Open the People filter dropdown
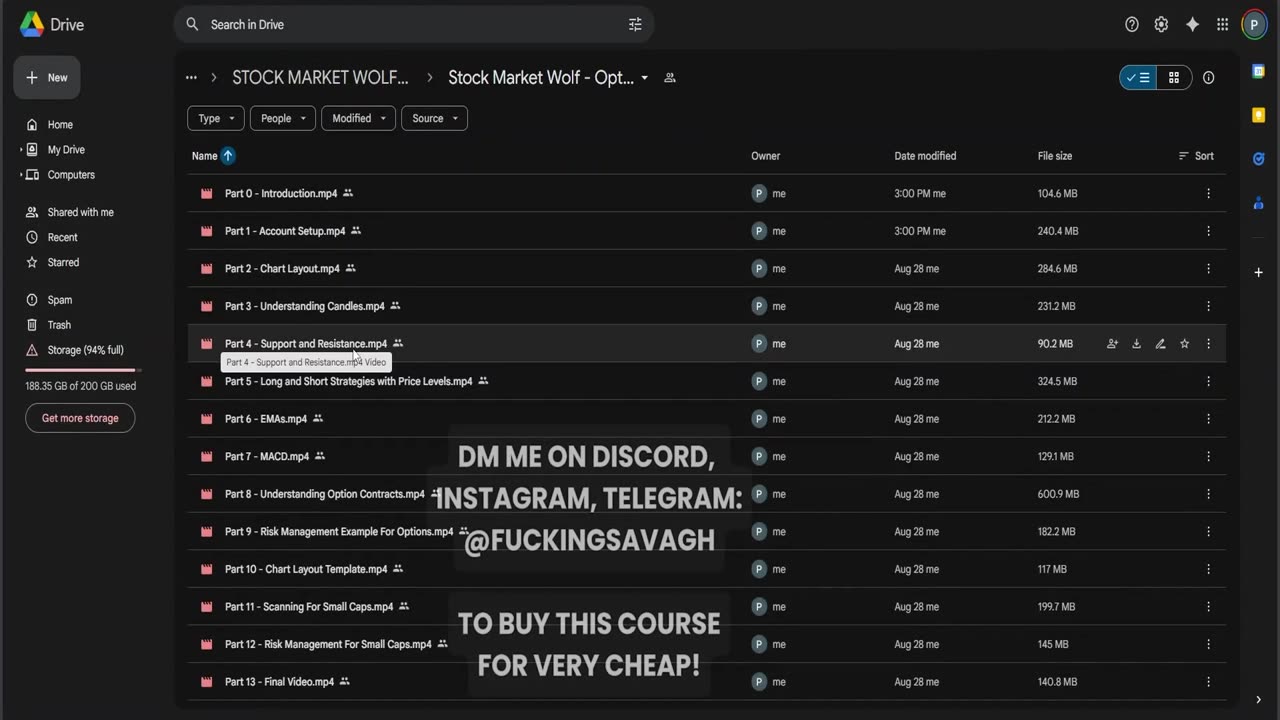Image resolution: width=1280 pixels, height=720 pixels. point(283,118)
